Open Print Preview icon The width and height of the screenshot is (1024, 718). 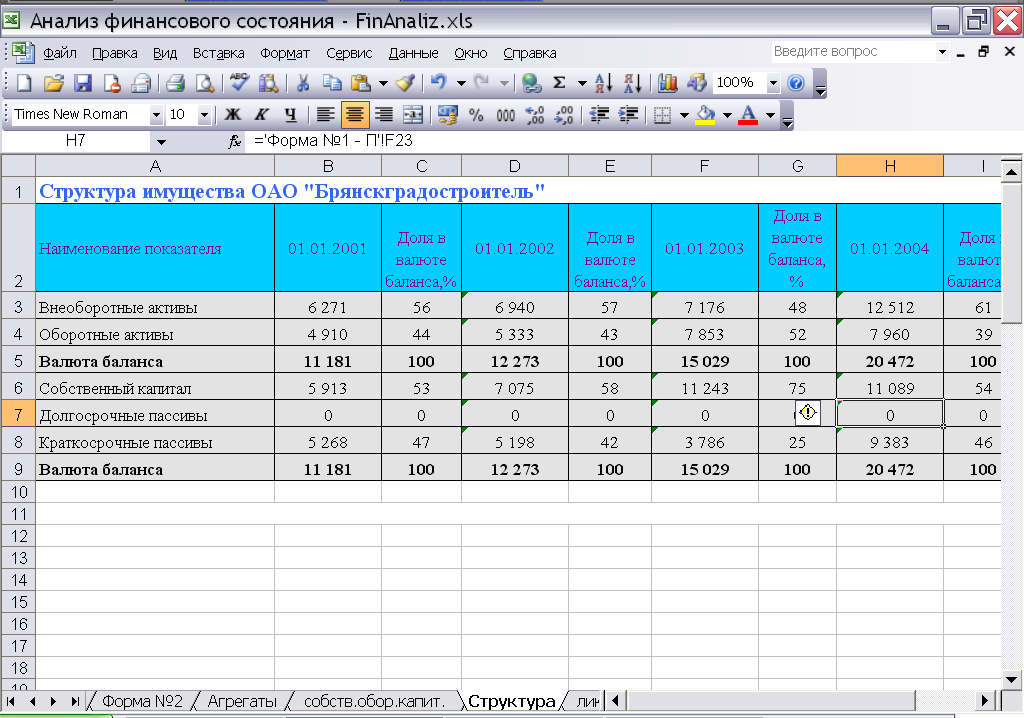[204, 83]
